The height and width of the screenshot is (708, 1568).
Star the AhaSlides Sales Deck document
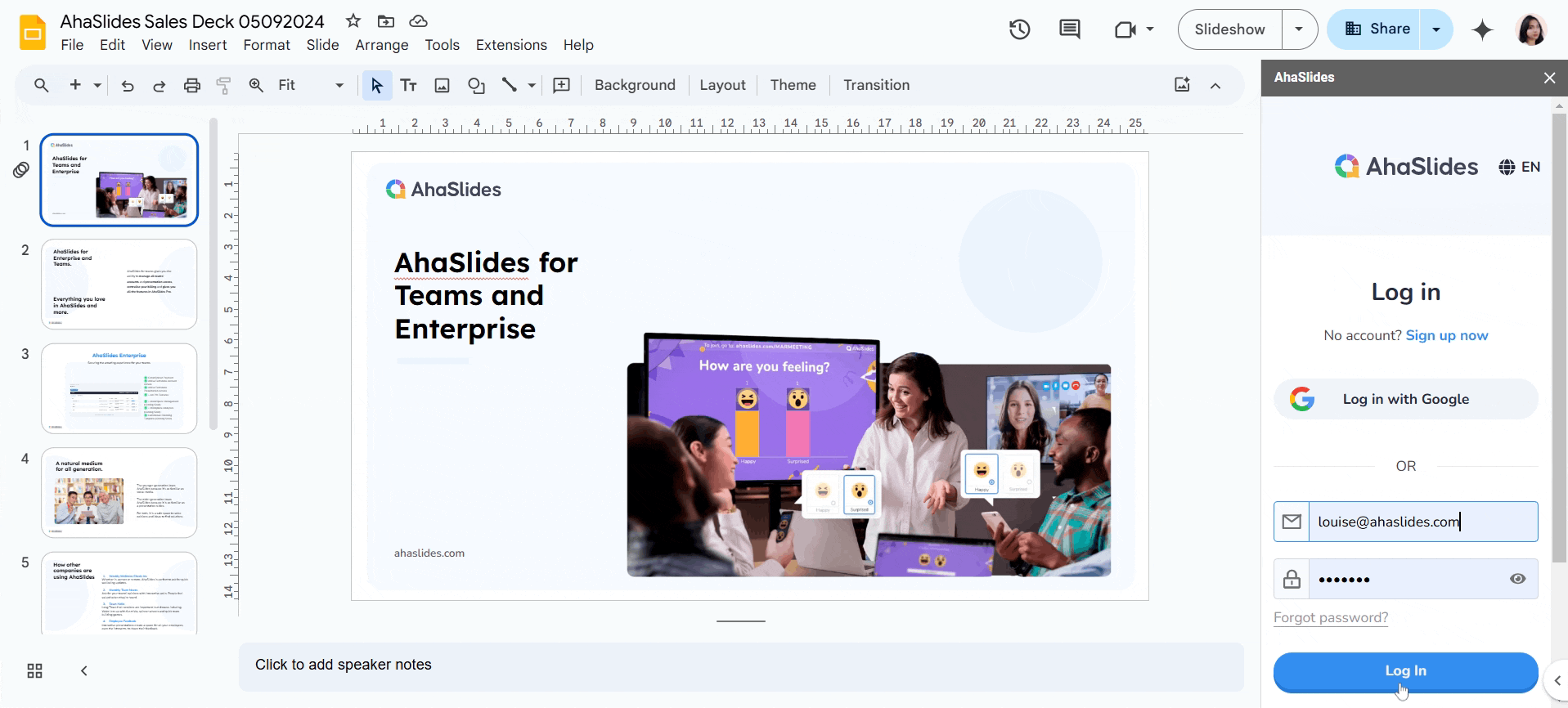click(353, 21)
